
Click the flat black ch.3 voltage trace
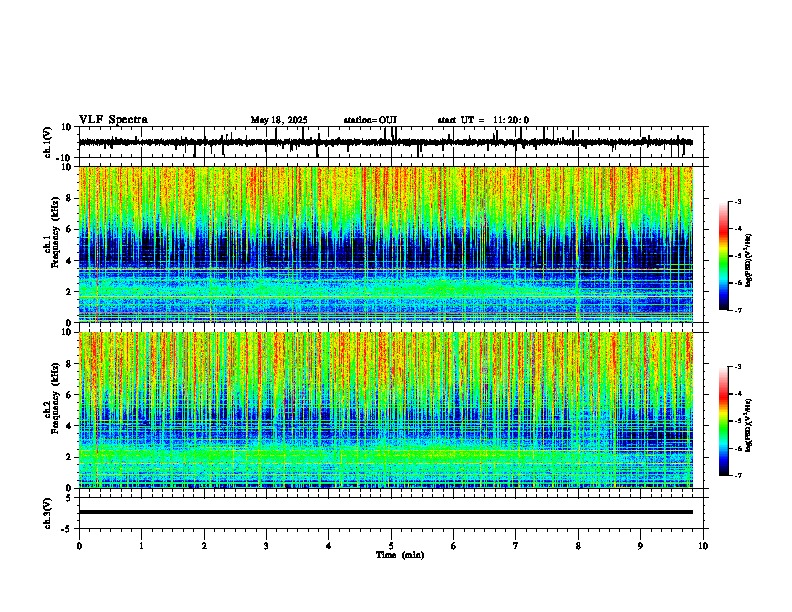tap(385, 512)
